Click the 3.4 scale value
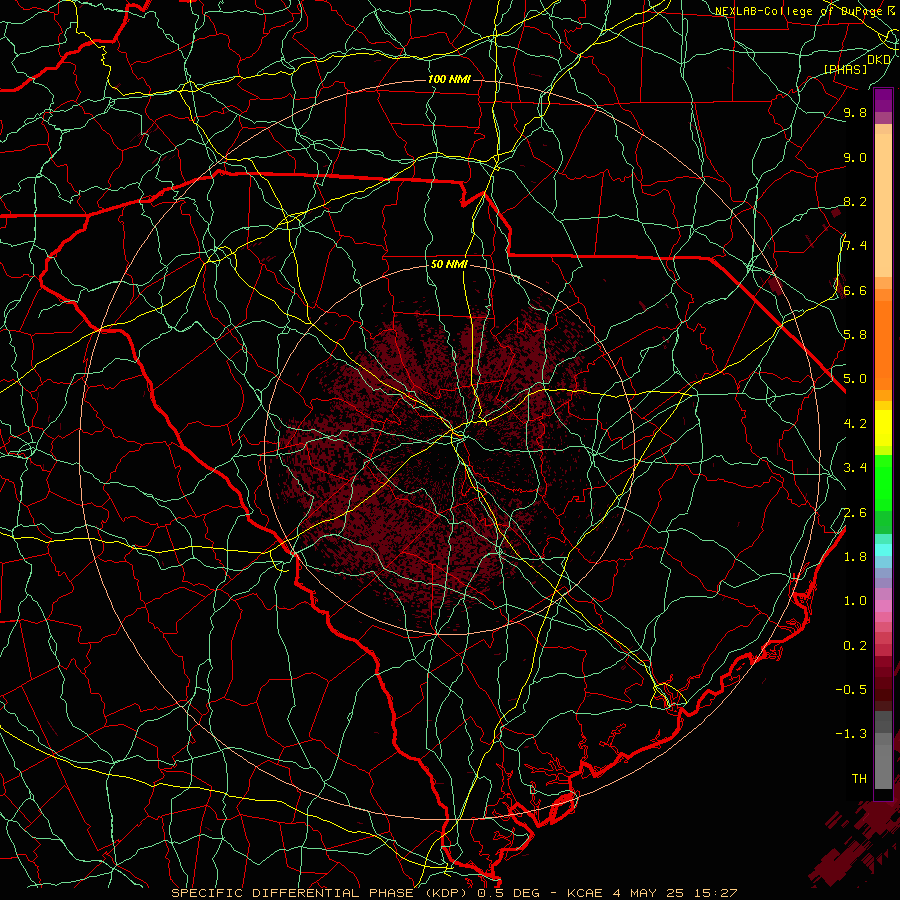The width and height of the screenshot is (900, 900). click(855, 468)
